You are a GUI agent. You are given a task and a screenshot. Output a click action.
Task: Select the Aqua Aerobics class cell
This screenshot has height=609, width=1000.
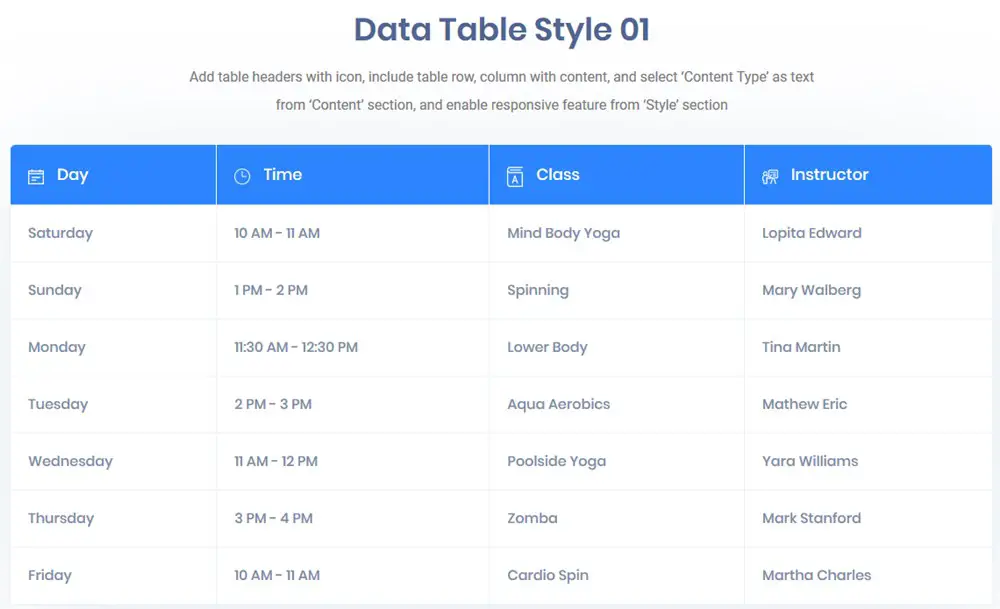coord(558,404)
